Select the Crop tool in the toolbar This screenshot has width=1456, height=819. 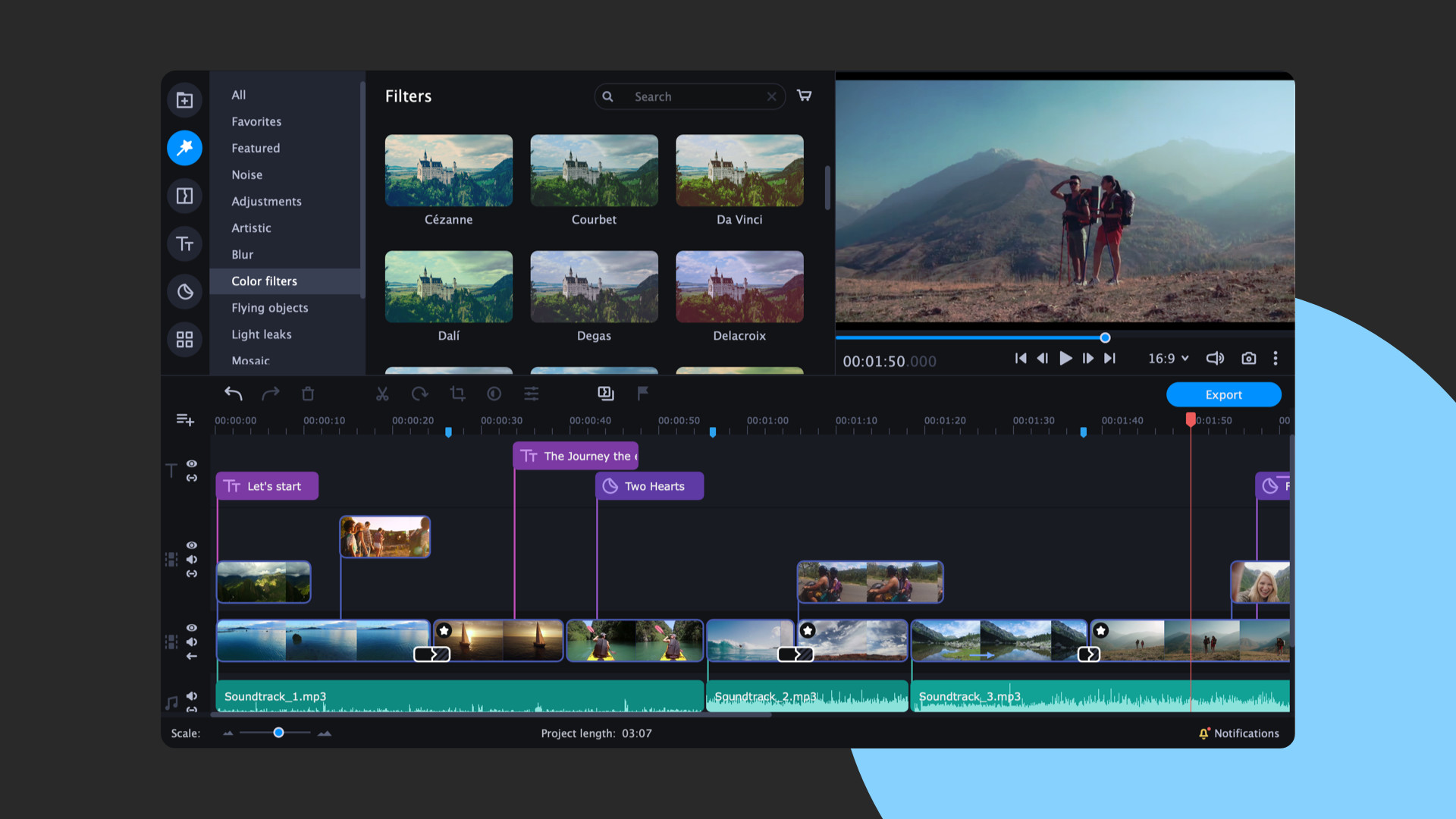click(458, 394)
